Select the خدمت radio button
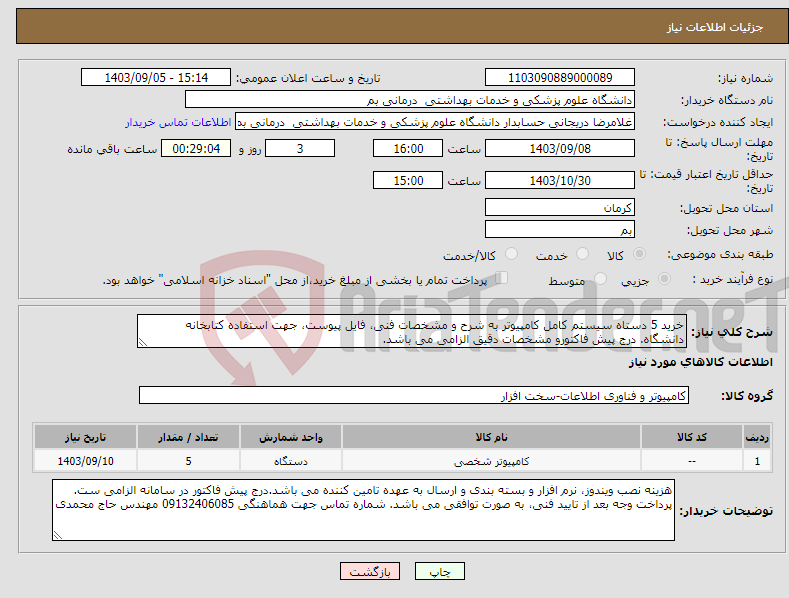Image resolution: width=789 pixels, height=598 pixels. pos(582,254)
